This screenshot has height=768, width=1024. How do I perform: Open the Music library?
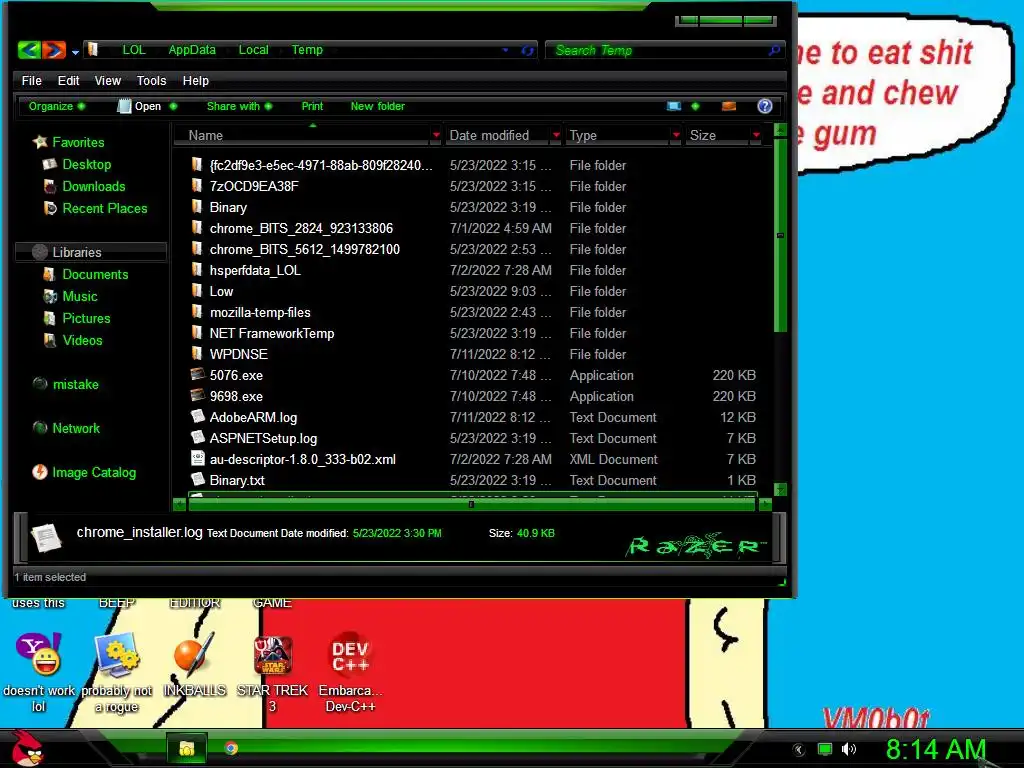coord(80,296)
